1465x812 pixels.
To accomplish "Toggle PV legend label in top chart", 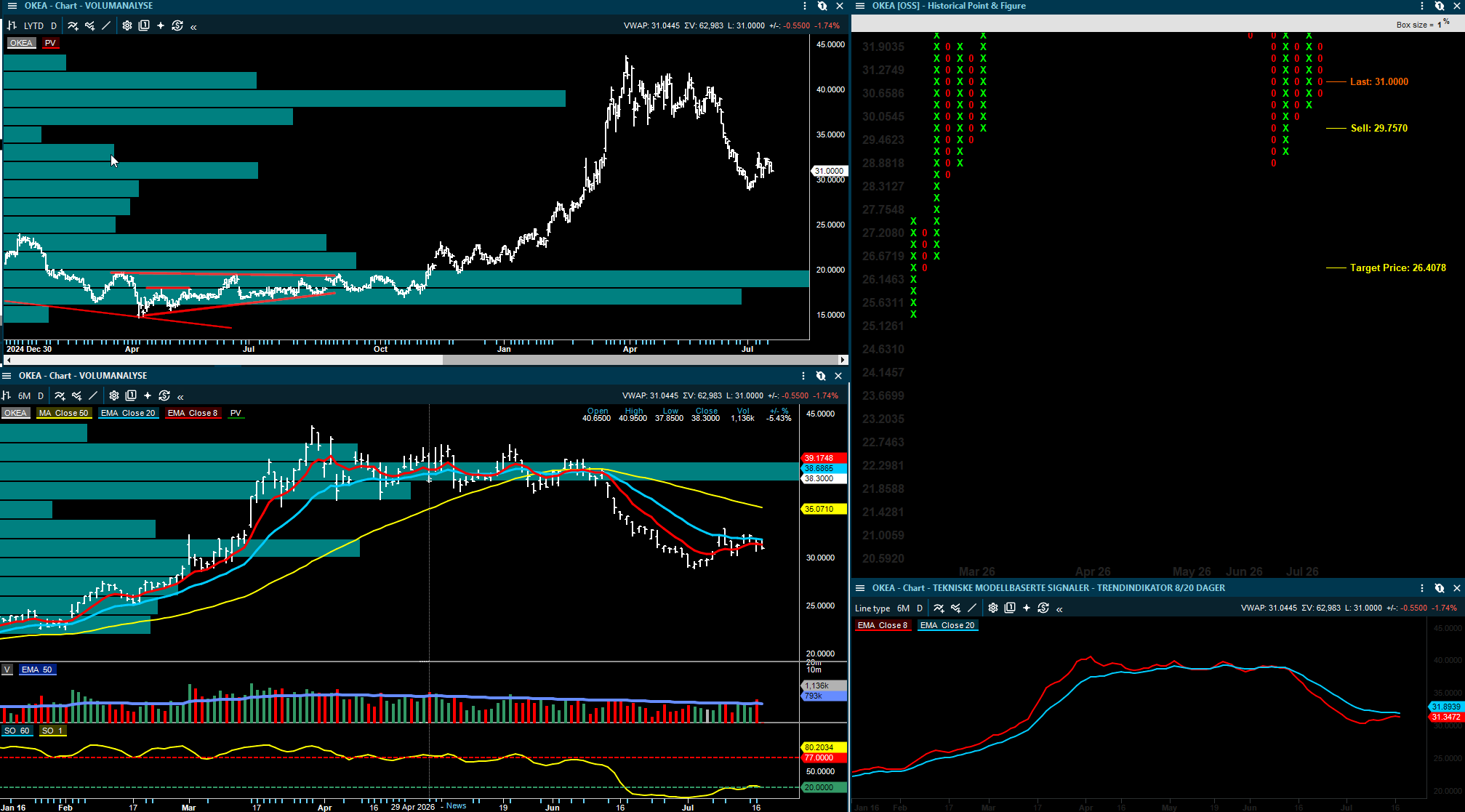I will pyautogui.click(x=50, y=43).
